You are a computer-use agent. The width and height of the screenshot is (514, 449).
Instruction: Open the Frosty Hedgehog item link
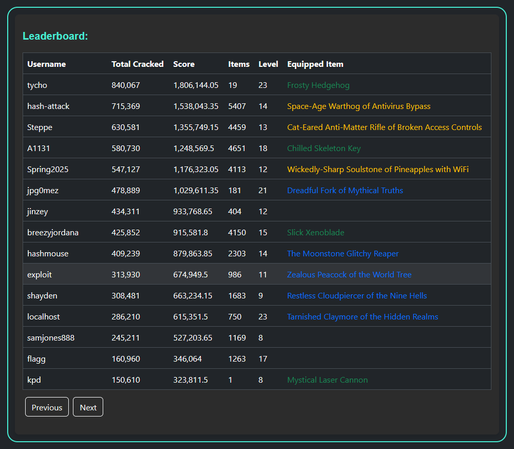(x=318, y=85)
